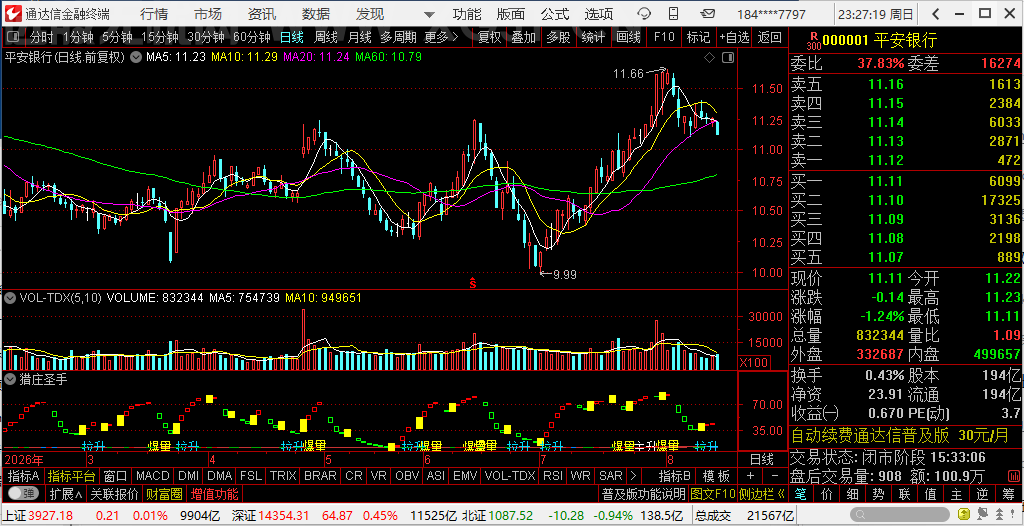The height and width of the screenshot is (526, 1024).
Task: Click the customer service headset icon
Action: click(x=644, y=14)
